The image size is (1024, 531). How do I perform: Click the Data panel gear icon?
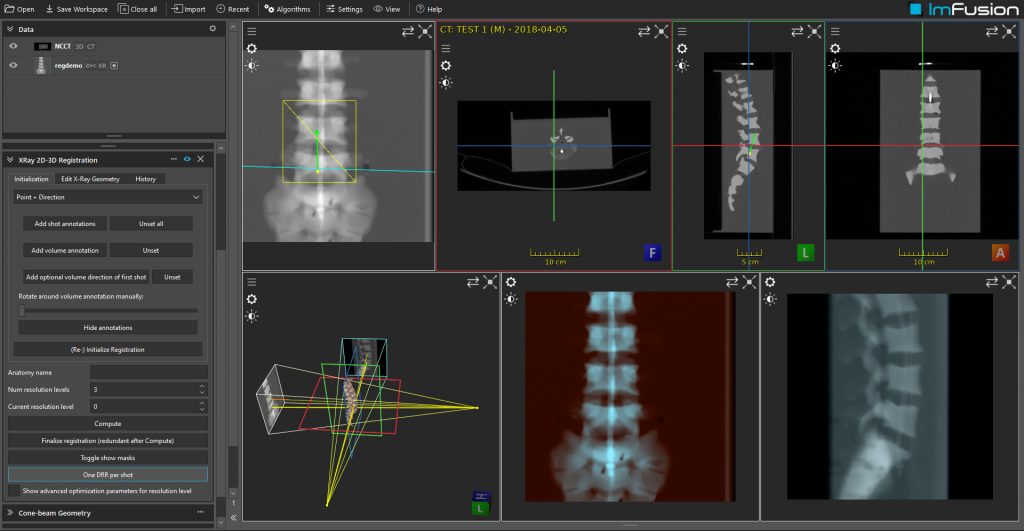click(212, 29)
